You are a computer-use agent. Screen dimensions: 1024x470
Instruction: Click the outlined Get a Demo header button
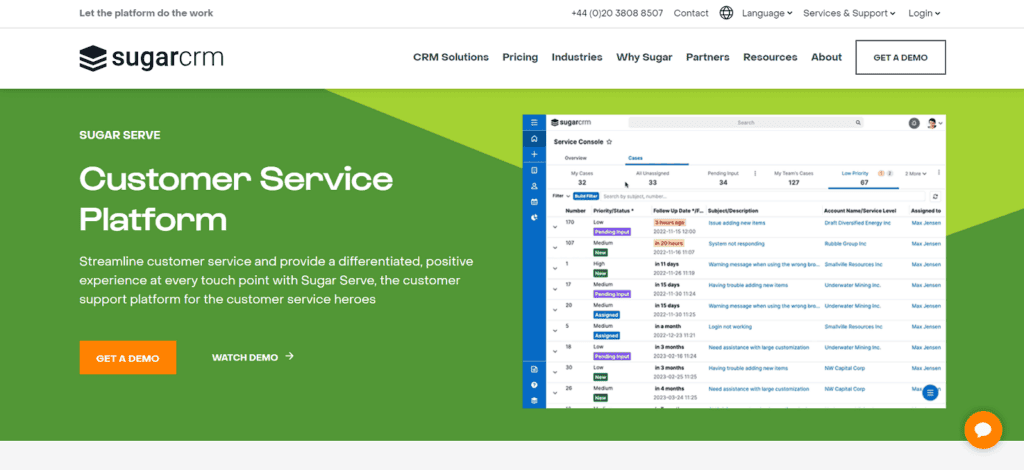pos(901,57)
